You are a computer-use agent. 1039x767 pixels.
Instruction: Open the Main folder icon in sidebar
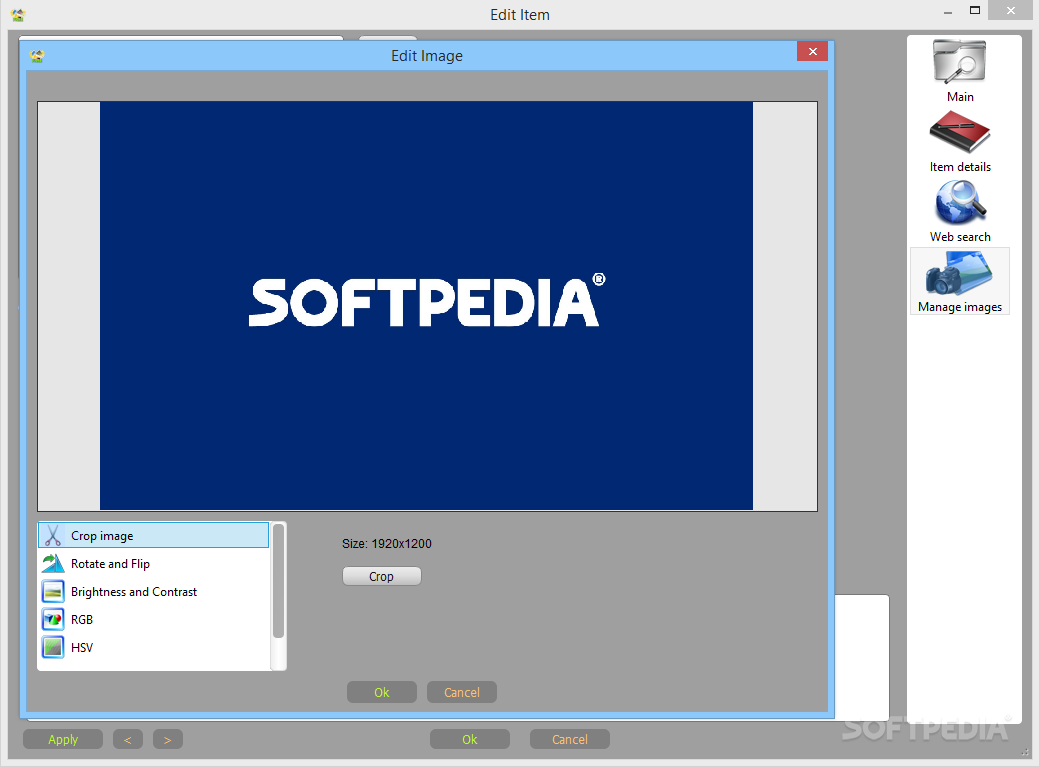click(x=959, y=62)
